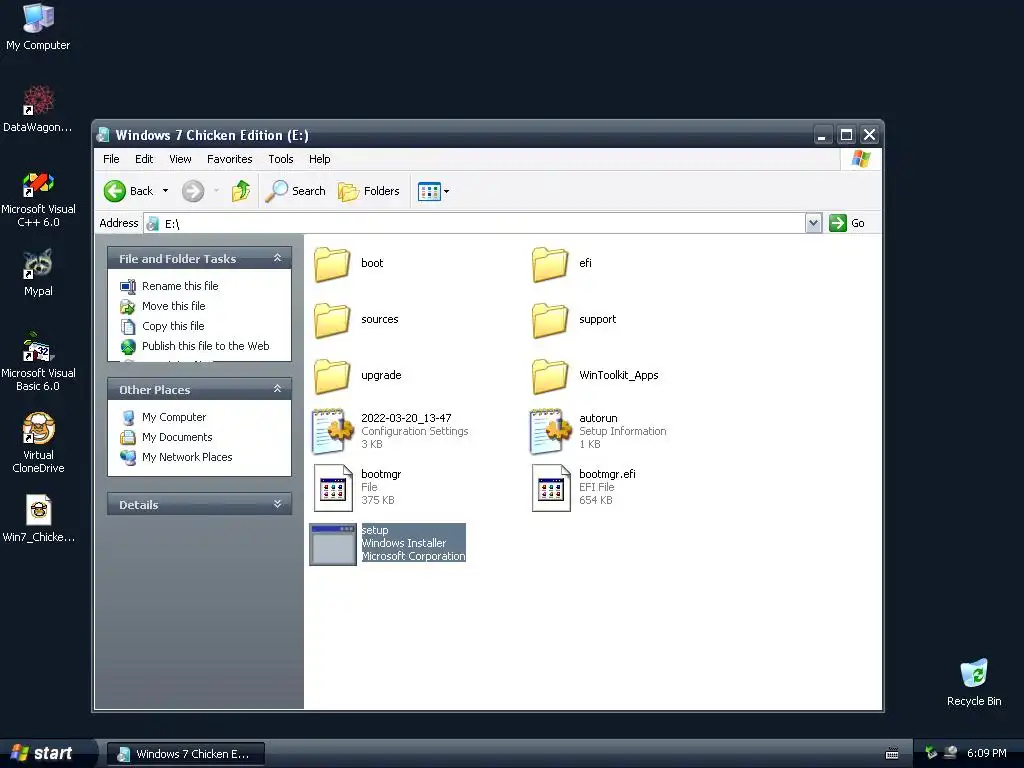Image resolution: width=1024 pixels, height=768 pixels.
Task: Select the upgrade folder
Action: (x=357, y=376)
